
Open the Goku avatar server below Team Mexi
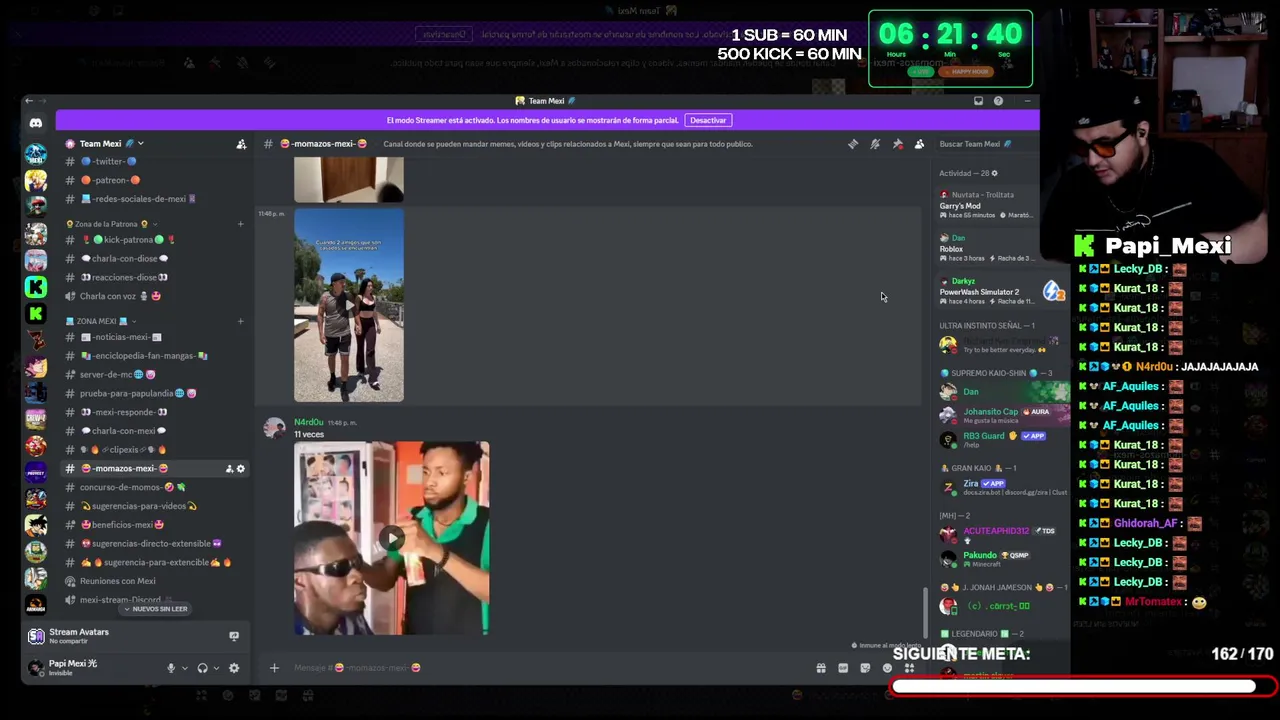tap(36, 181)
